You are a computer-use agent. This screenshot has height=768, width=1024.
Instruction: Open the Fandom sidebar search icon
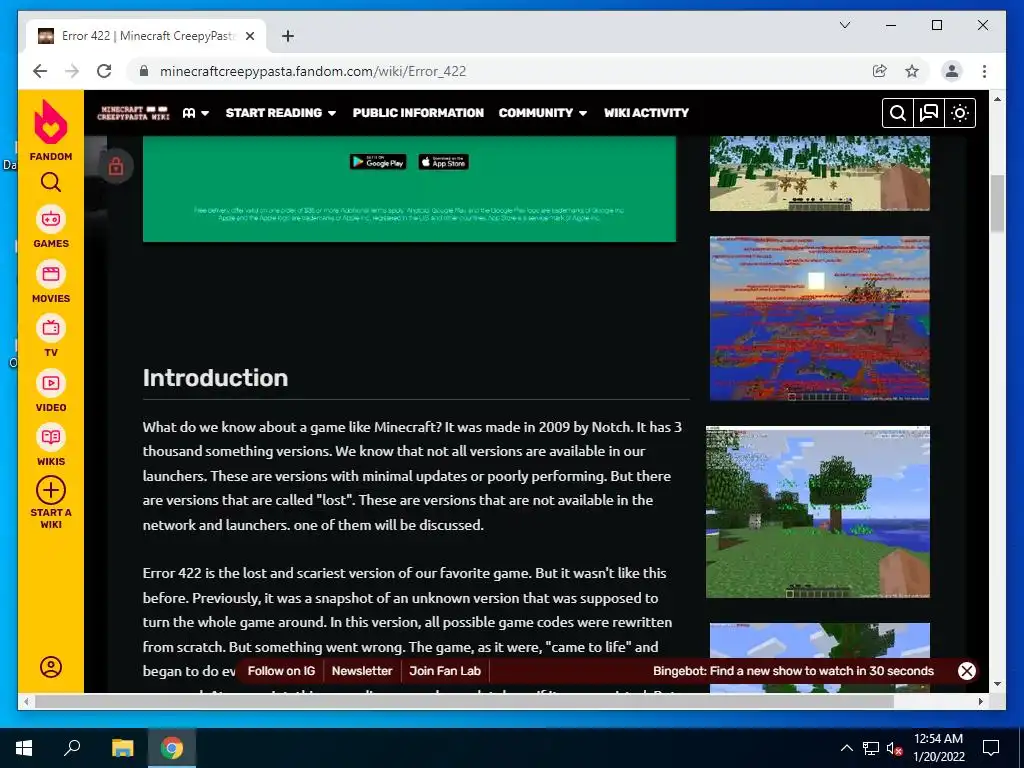(51, 182)
